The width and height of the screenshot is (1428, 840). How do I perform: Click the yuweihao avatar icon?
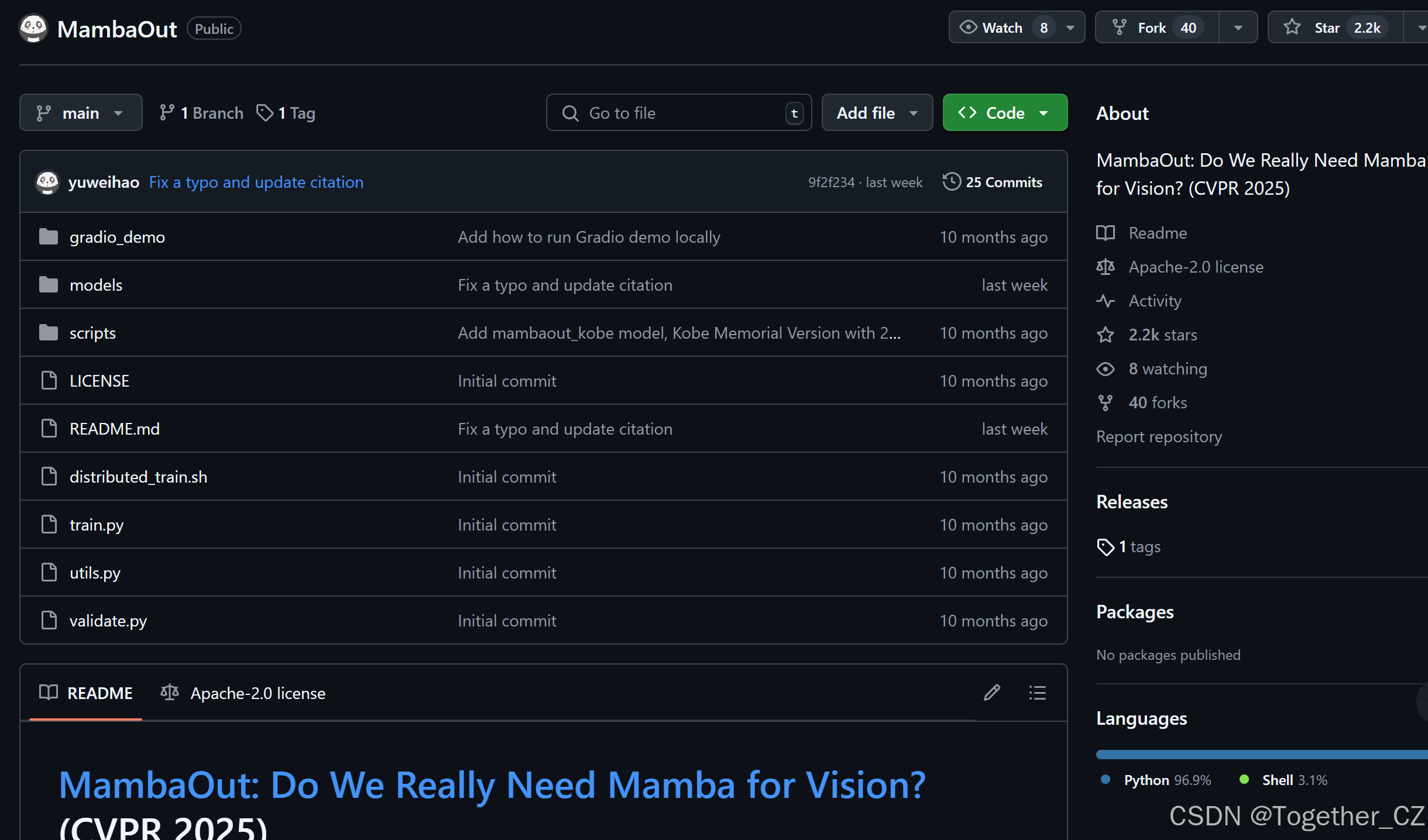click(47, 182)
